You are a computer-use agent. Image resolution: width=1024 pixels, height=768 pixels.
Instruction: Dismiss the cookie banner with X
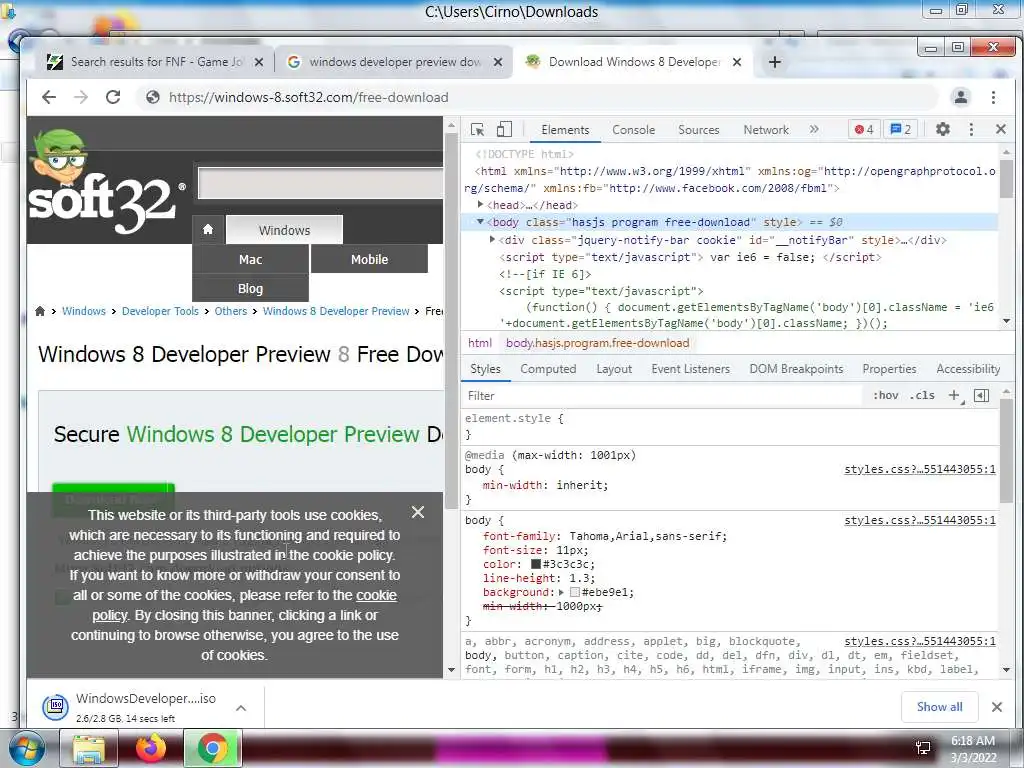418,512
